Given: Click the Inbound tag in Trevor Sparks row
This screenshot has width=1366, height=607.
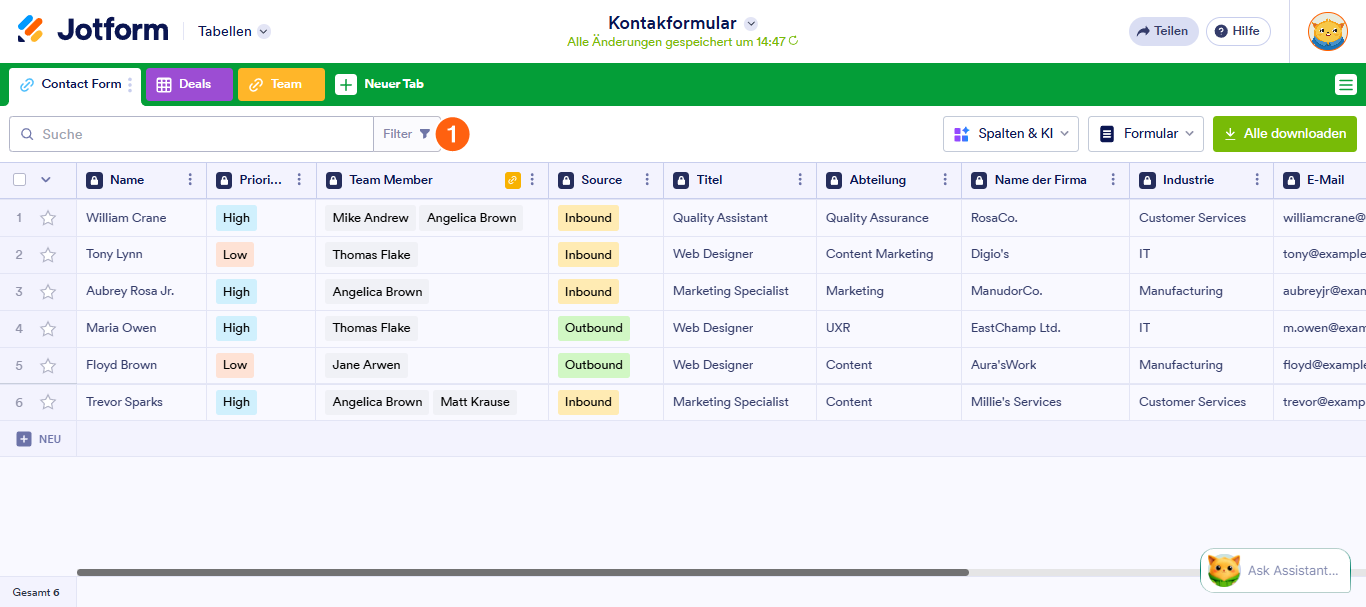Looking at the screenshot, I should (588, 402).
